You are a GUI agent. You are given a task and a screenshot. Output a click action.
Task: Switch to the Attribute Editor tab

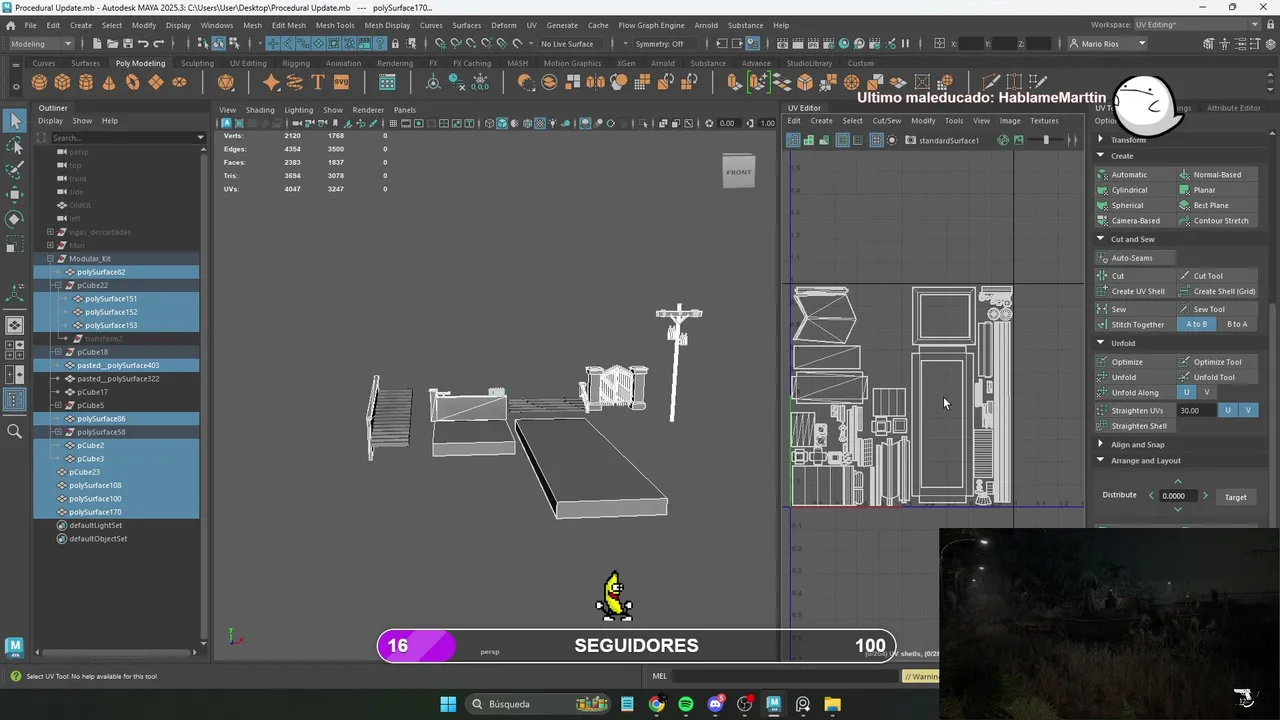(1234, 108)
